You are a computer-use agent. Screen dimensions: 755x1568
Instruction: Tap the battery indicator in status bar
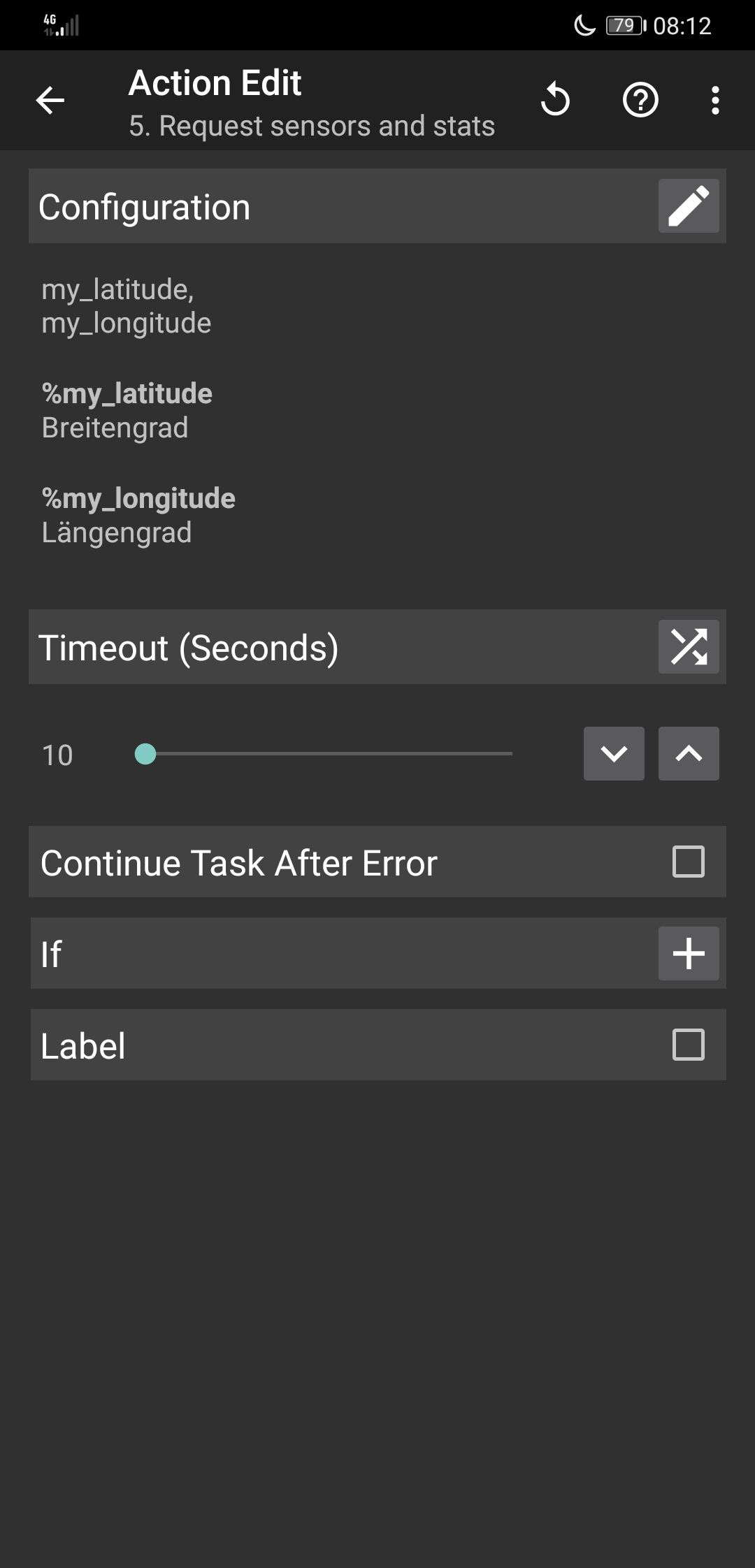point(624,26)
